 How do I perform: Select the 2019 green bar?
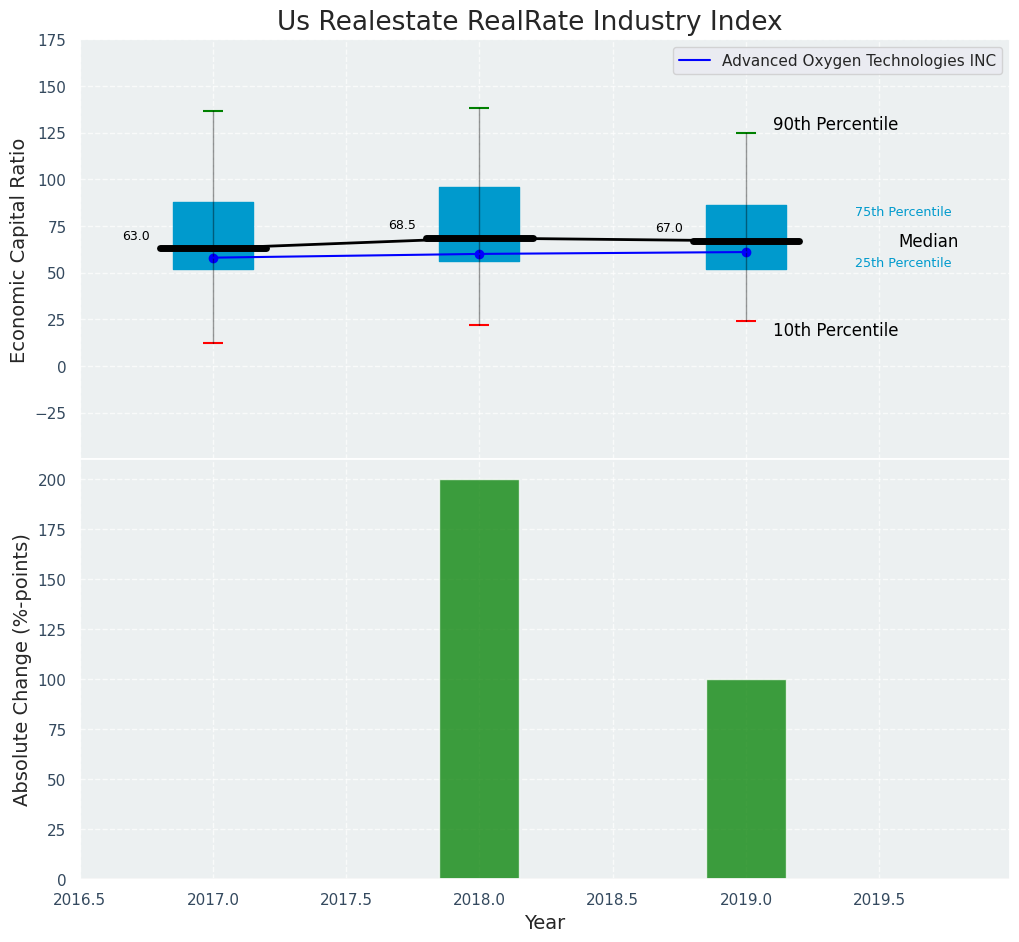pos(746,779)
